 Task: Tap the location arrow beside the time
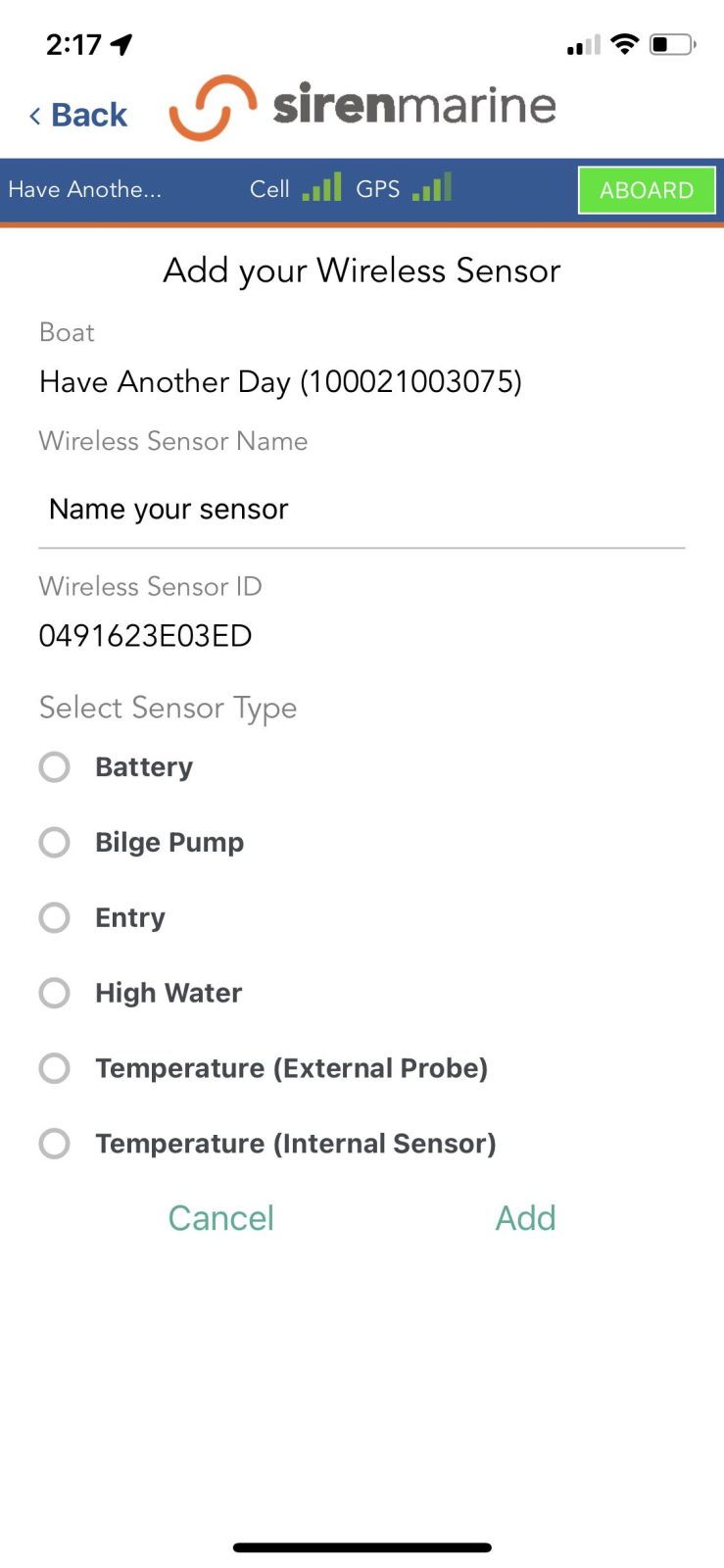click(x=121, y=44)
